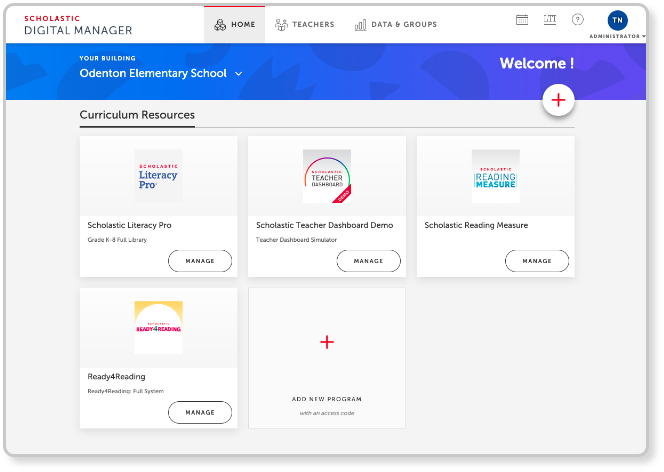Click the 'Ready4Reading: Full System' subtitle
664x472 pixels.
[125, 391]
